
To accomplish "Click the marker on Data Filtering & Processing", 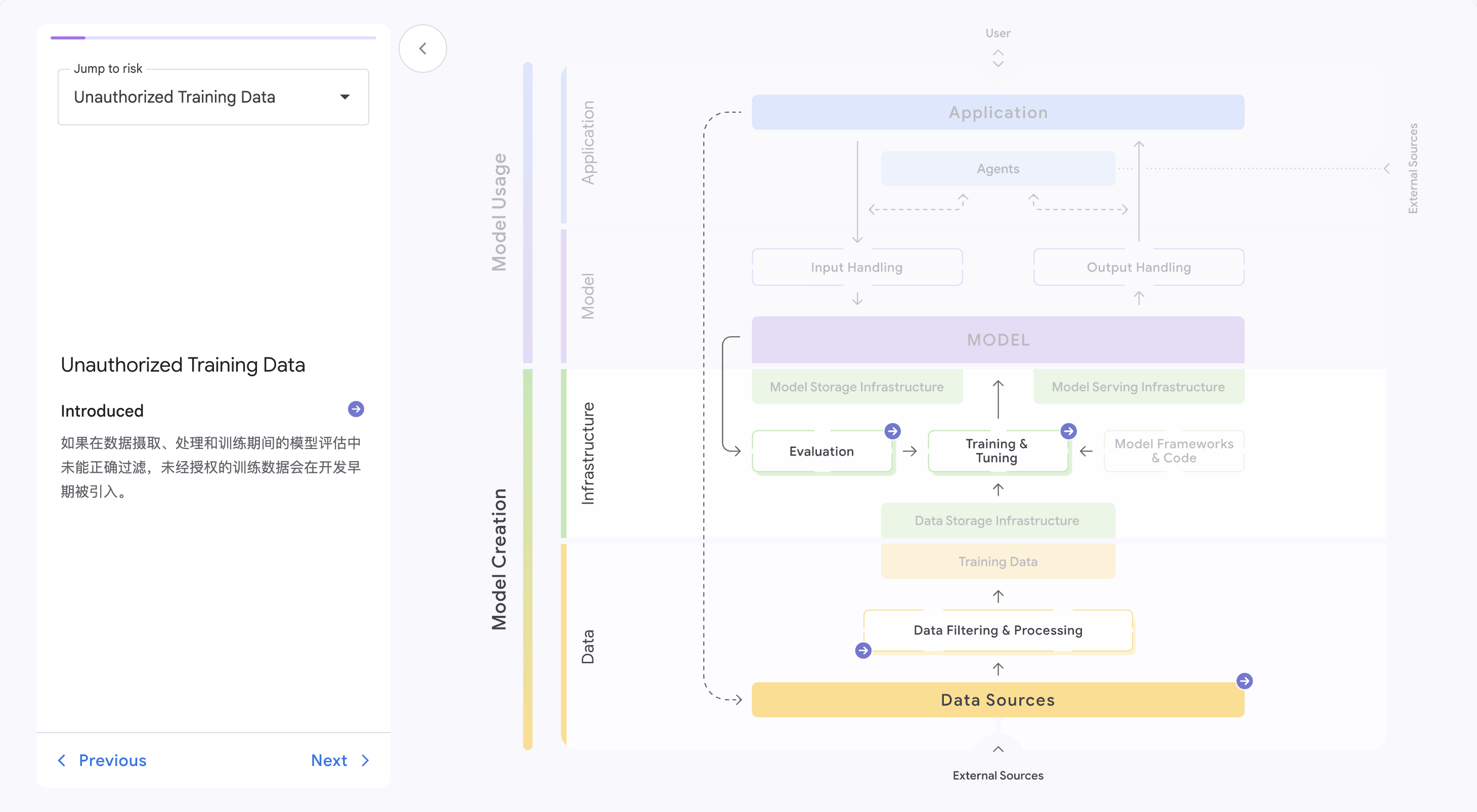I will pos(863,650).
